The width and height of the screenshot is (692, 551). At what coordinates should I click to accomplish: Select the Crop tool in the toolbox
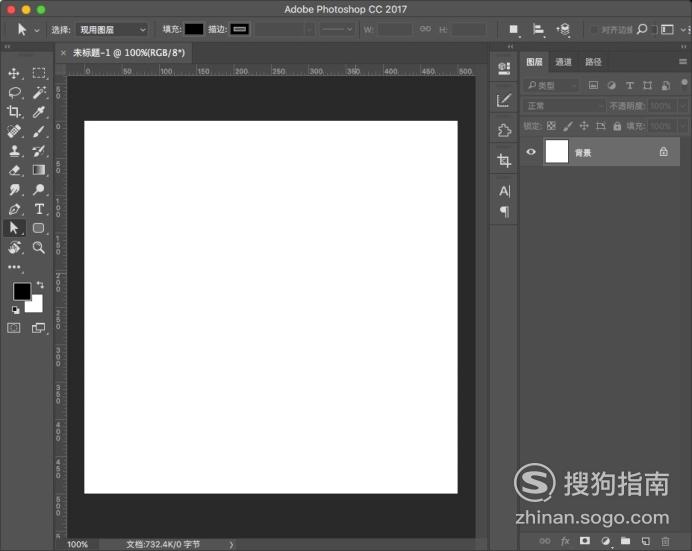click(x=14, y=112)
